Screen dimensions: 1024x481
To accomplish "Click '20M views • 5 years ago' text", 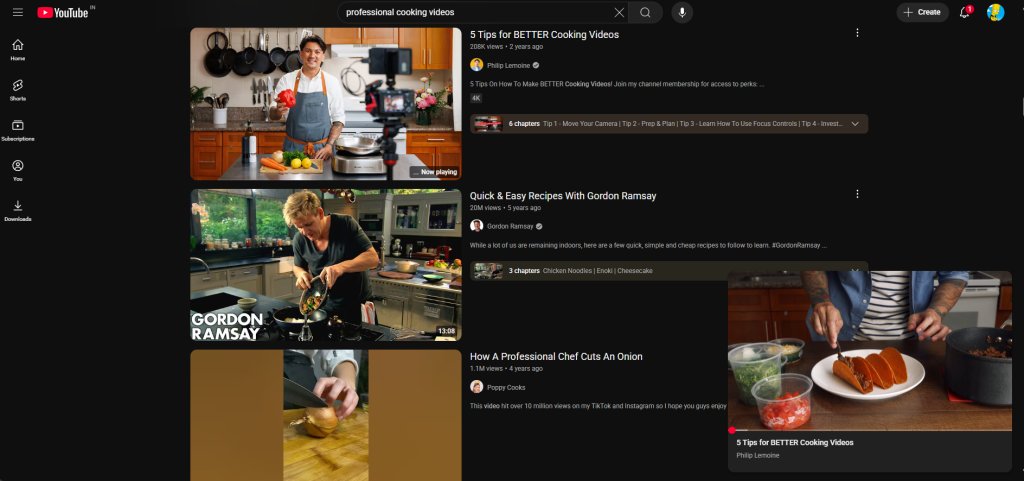I will coord(505,208).
